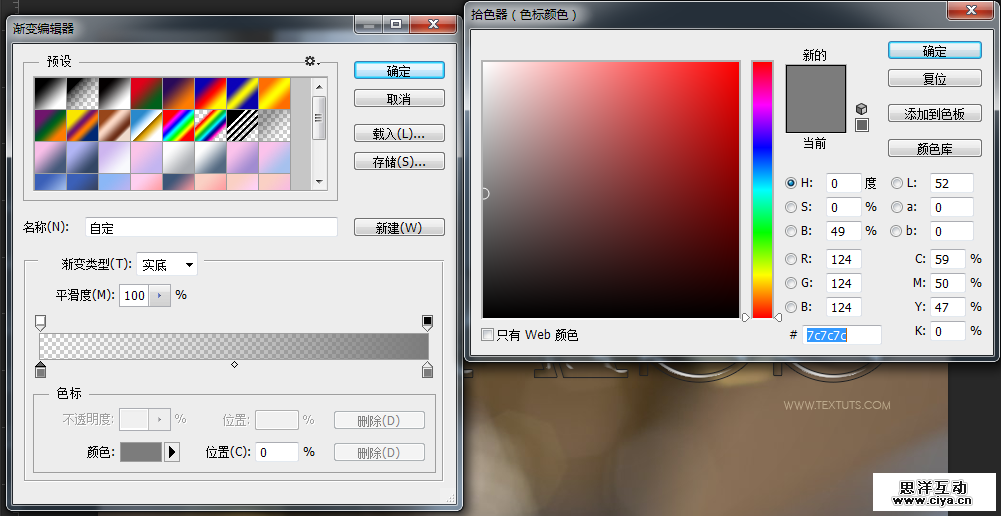Select the left color stop below gradient
Viewport: 1001px width, 516px height.
point(40,371)
